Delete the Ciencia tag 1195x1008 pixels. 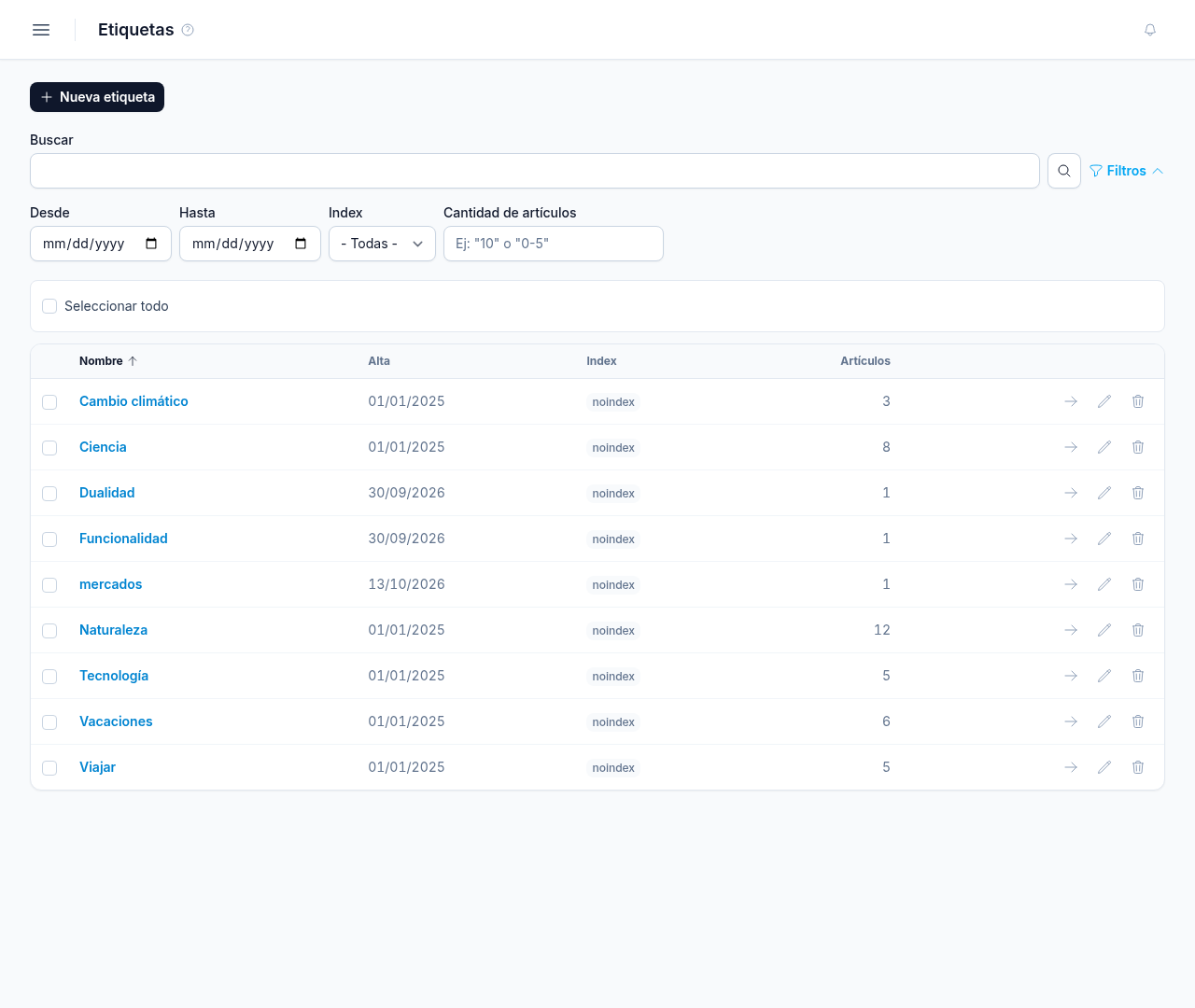click(x=1138, y=447)
